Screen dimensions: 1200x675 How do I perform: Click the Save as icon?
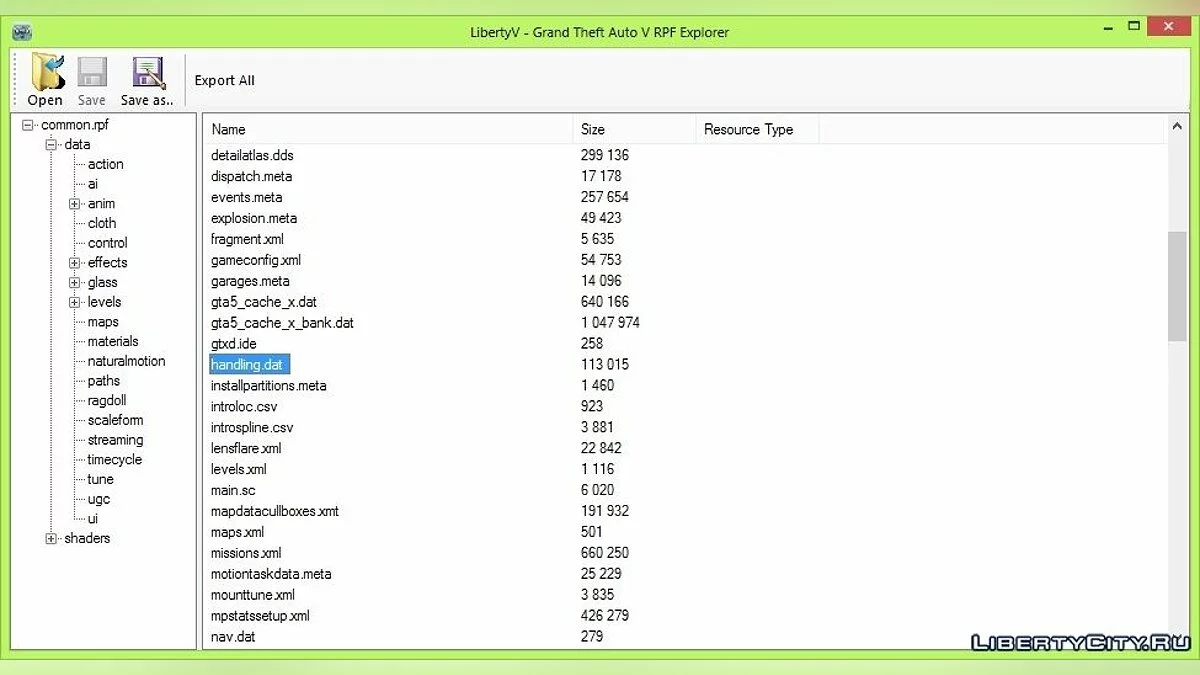coord(148,73)
